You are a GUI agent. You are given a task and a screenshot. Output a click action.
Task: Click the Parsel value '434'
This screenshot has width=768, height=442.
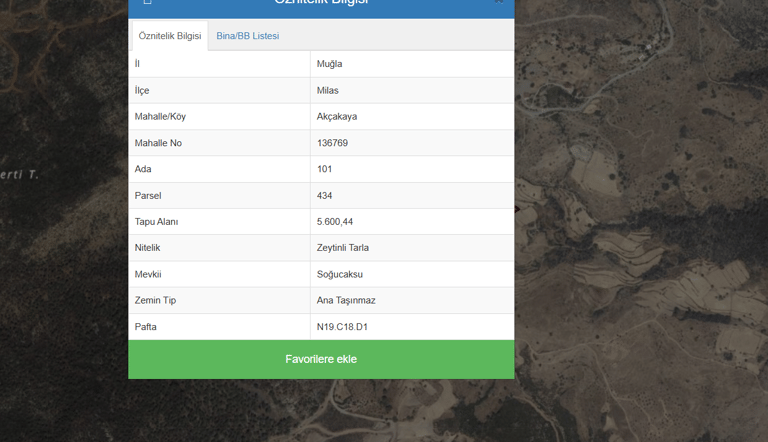[324, 196]
